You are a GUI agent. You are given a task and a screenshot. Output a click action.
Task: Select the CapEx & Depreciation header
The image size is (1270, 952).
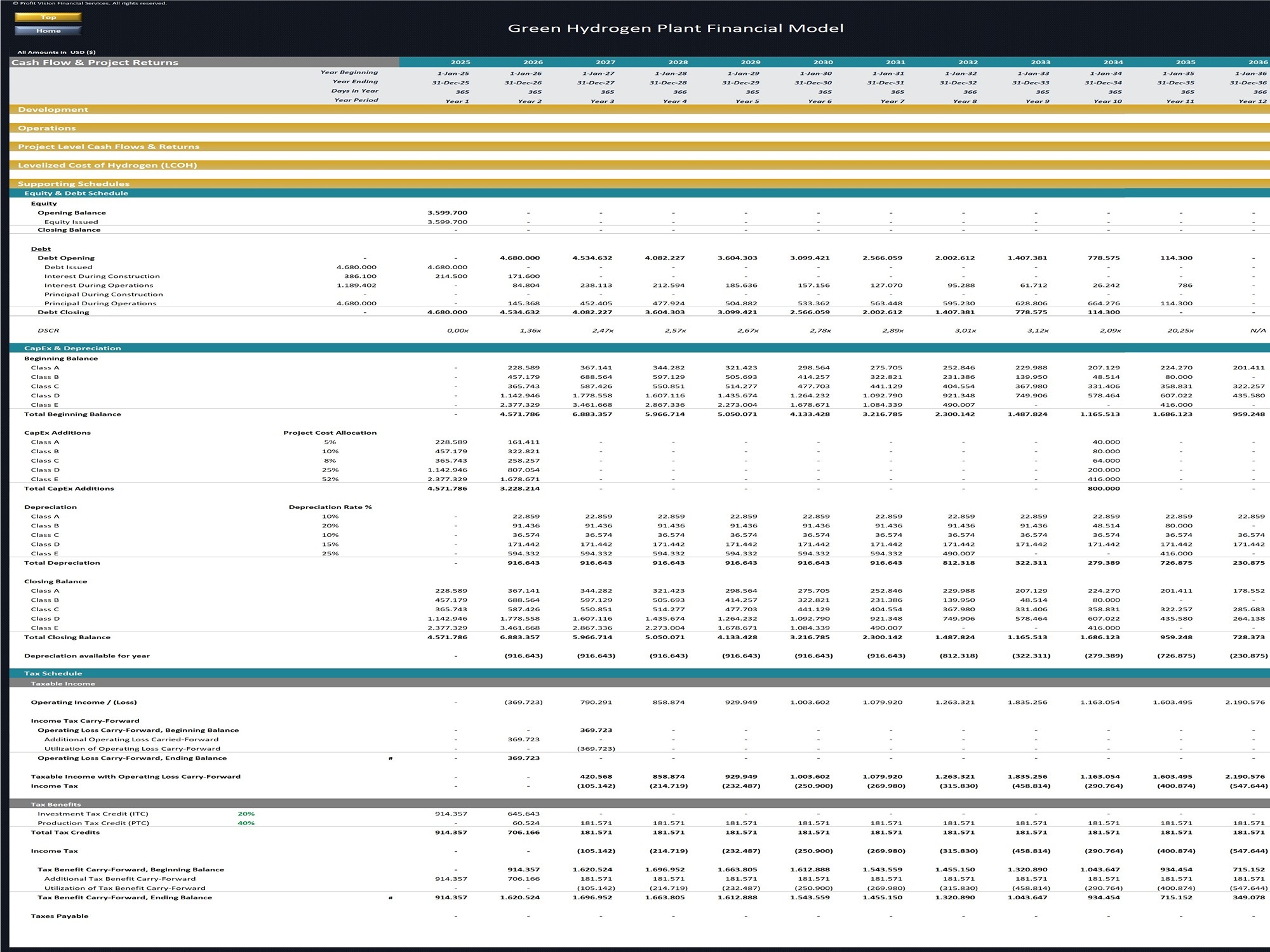point(639,348)
